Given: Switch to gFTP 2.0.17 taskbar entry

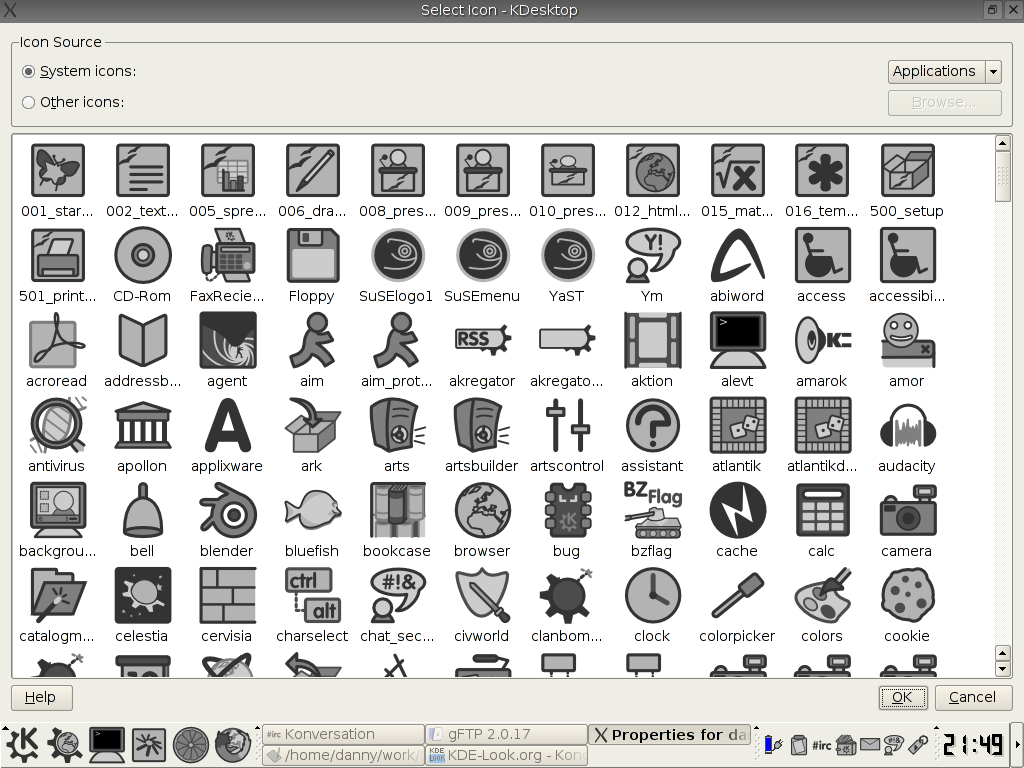Looking at the screenshot, I should [506, 735].
